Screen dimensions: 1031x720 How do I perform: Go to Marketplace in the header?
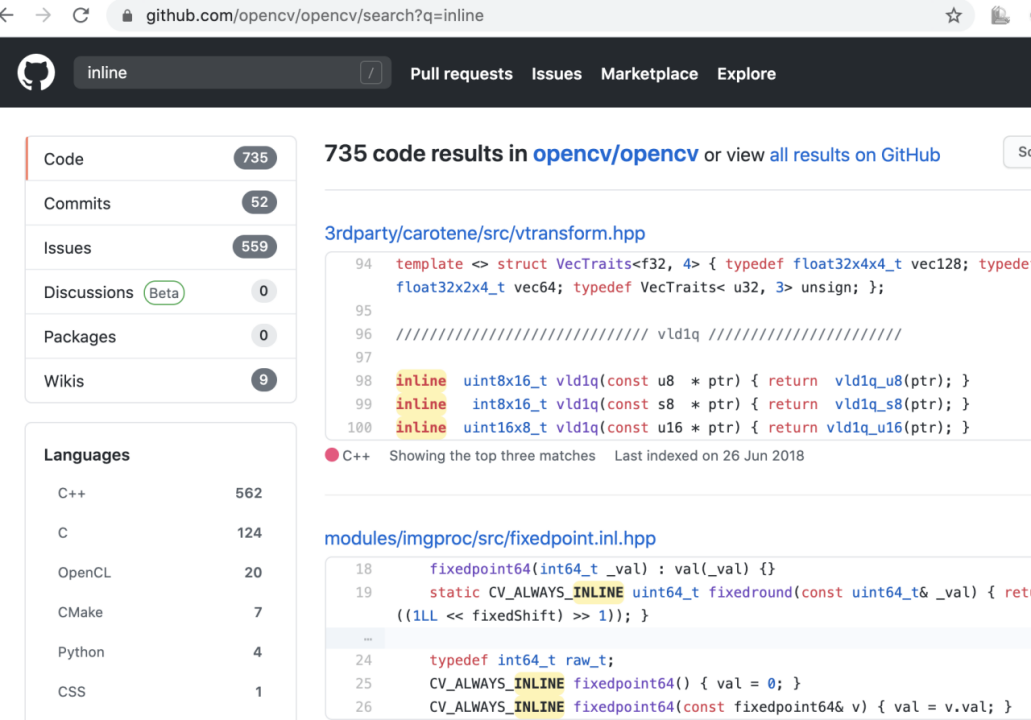[x=649, y=74]
